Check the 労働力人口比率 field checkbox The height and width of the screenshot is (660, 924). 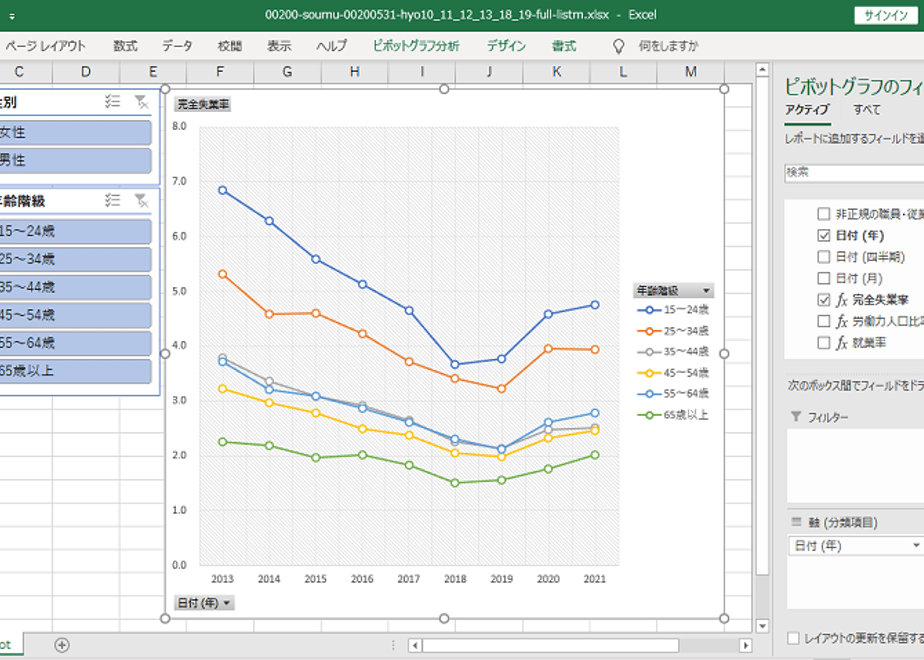click(824, 321)
